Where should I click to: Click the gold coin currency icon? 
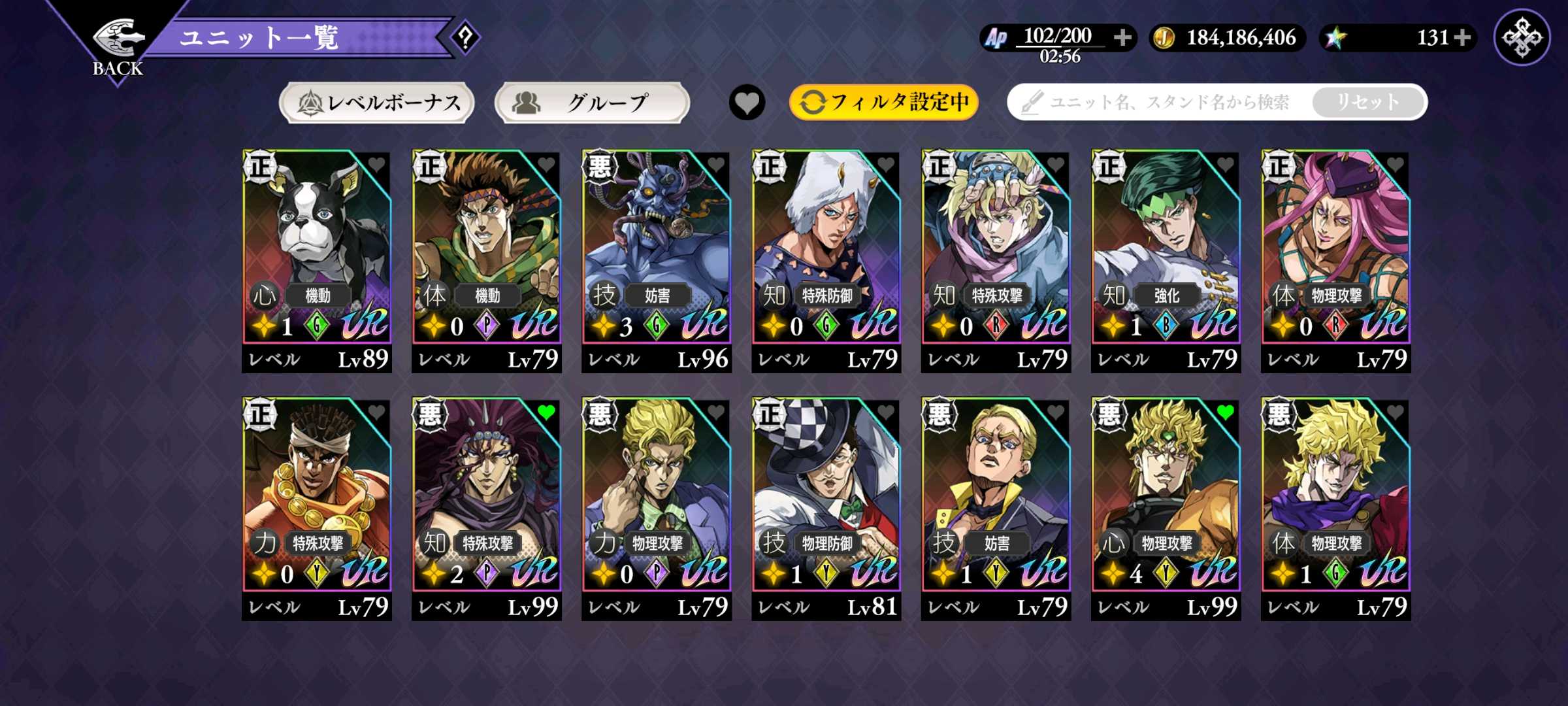coord(1164,38)
